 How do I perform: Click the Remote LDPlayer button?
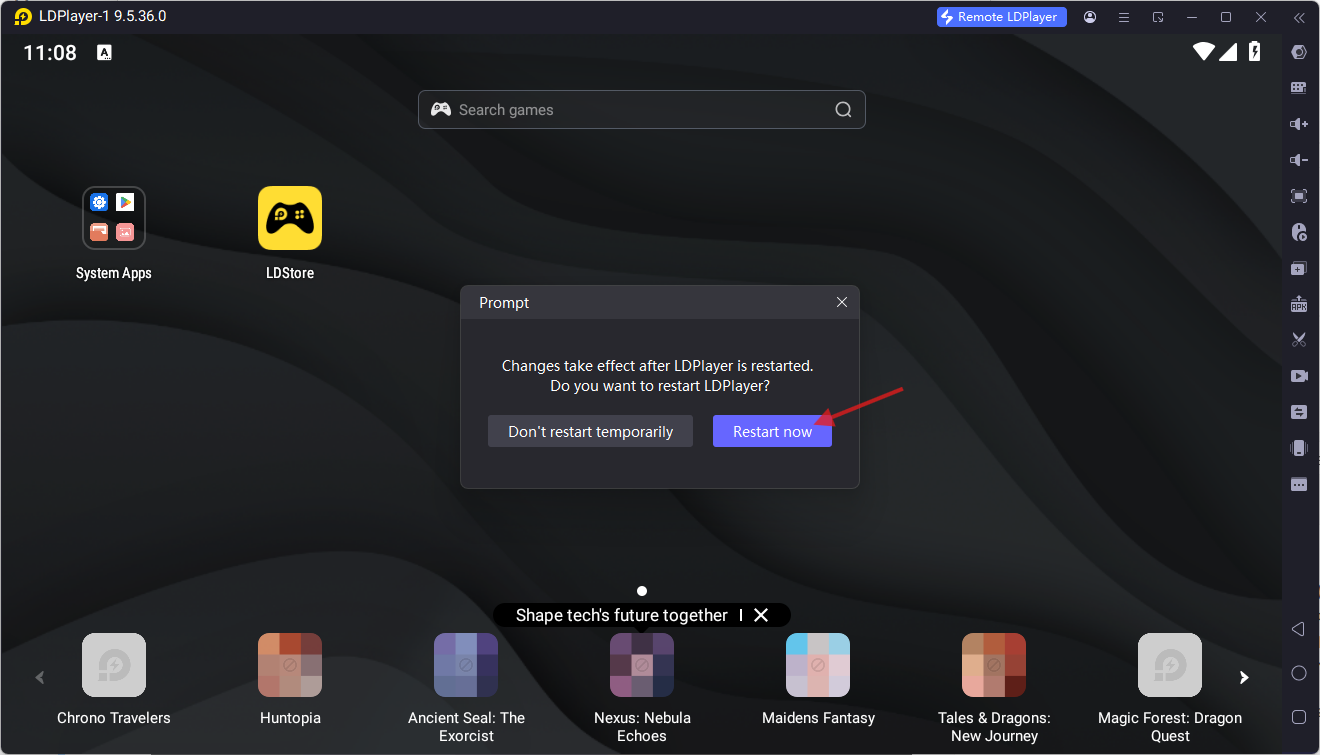(1002, 17)
